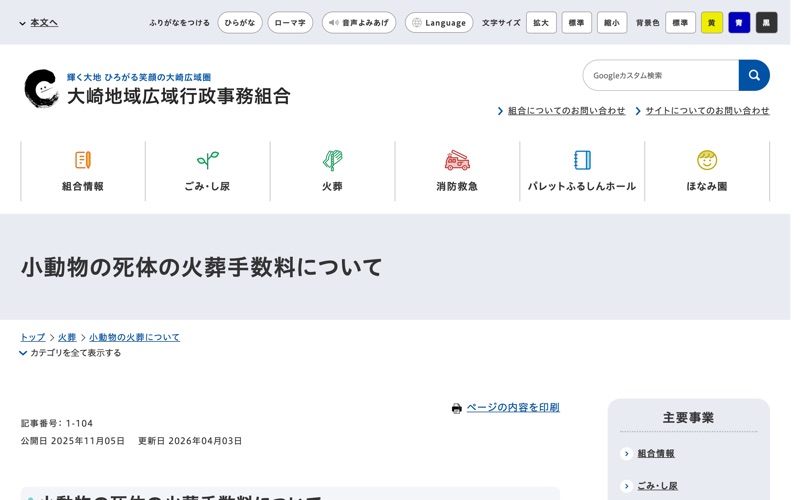
Task: Jump to 本文へ skip link
Action: coord(44,23)
